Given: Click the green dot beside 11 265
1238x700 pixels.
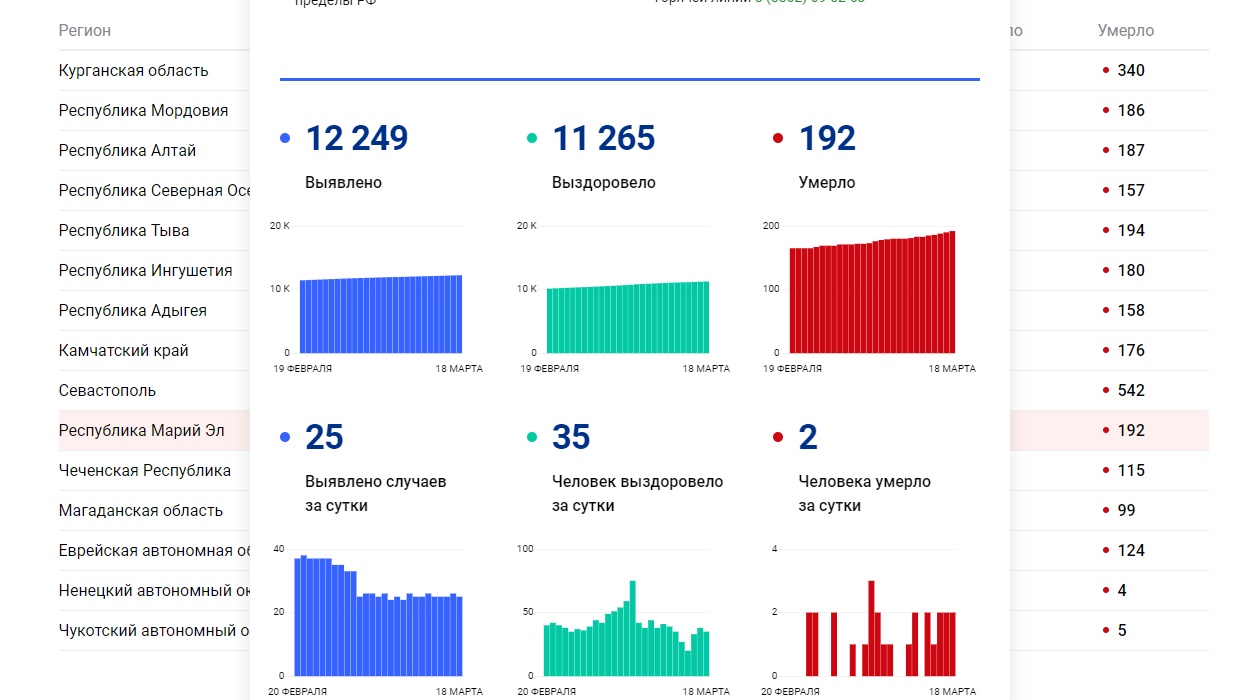Looking at the screenshot, I should 532,139.
